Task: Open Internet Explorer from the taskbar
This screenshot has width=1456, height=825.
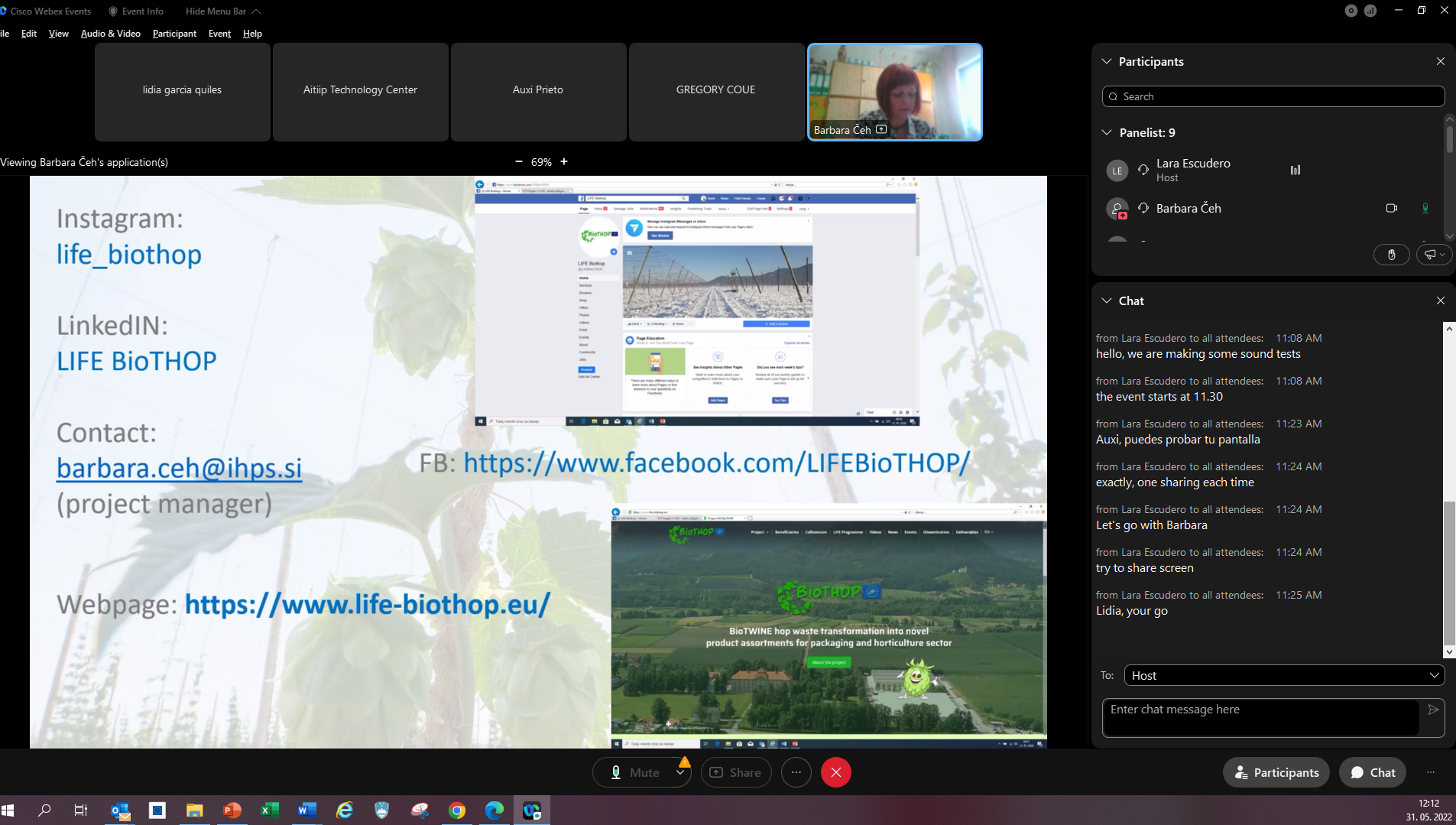Action: click(345, 810)
